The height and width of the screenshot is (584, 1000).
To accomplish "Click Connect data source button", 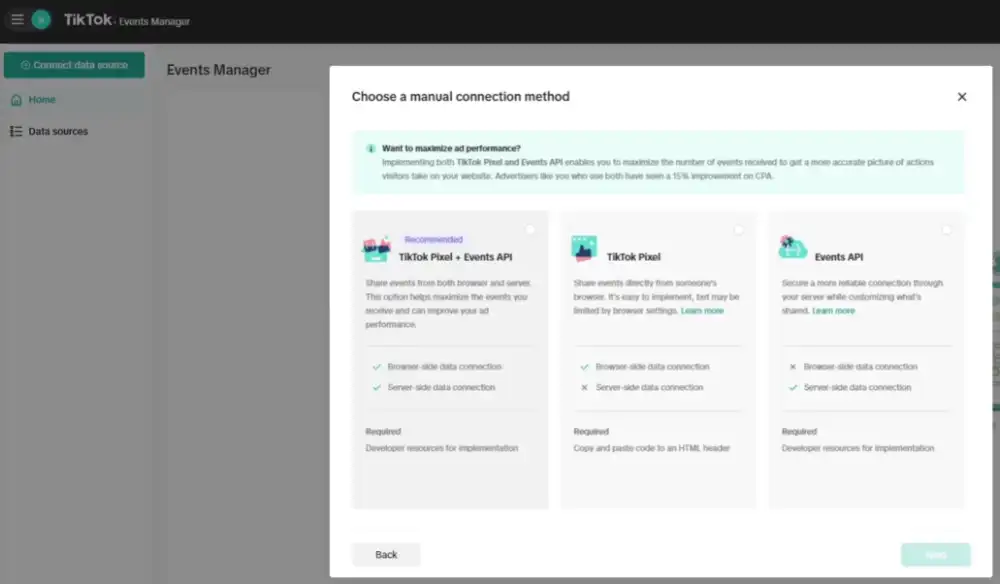I will tap(74, 65).
